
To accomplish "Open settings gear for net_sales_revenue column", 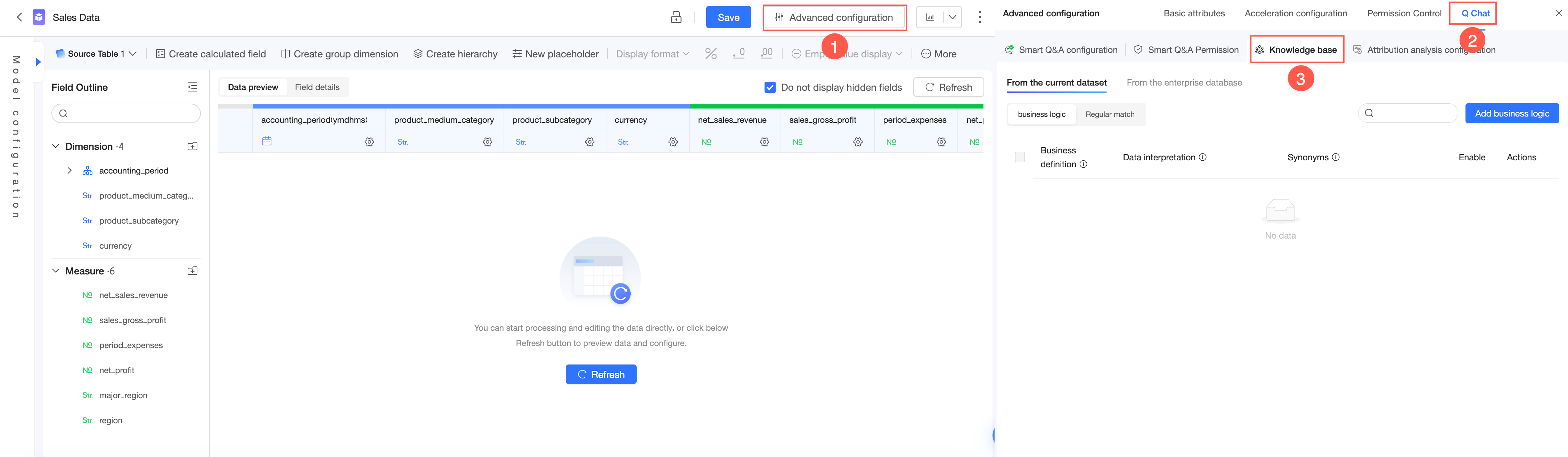I will click(765, 142).
